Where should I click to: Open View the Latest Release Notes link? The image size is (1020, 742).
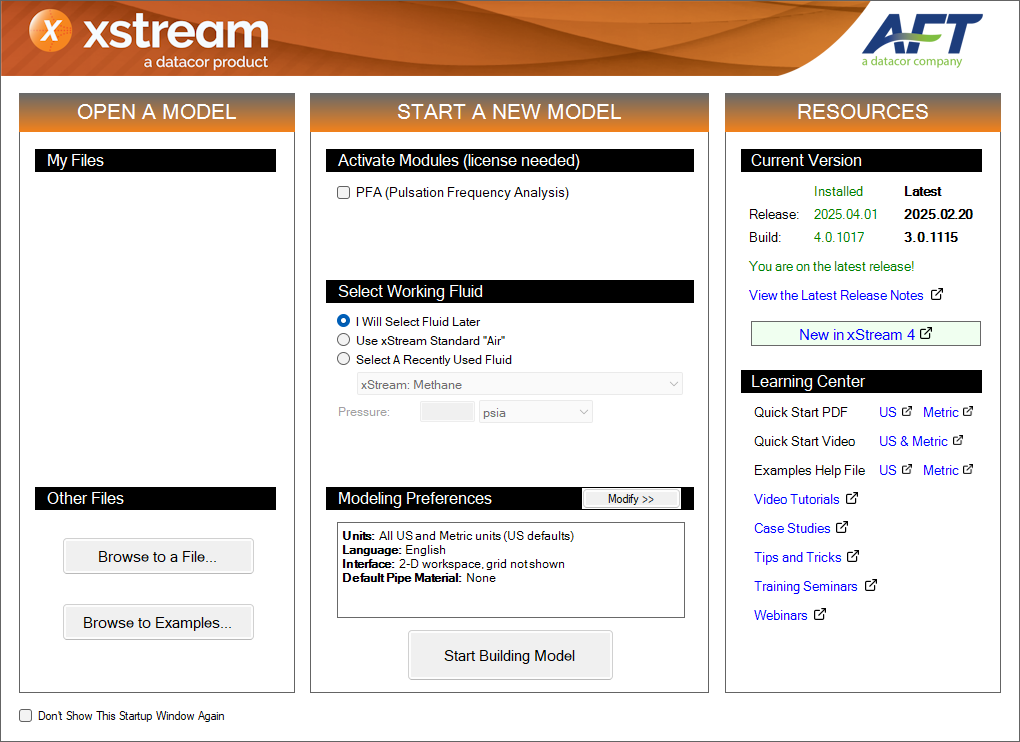pos(836,295)
